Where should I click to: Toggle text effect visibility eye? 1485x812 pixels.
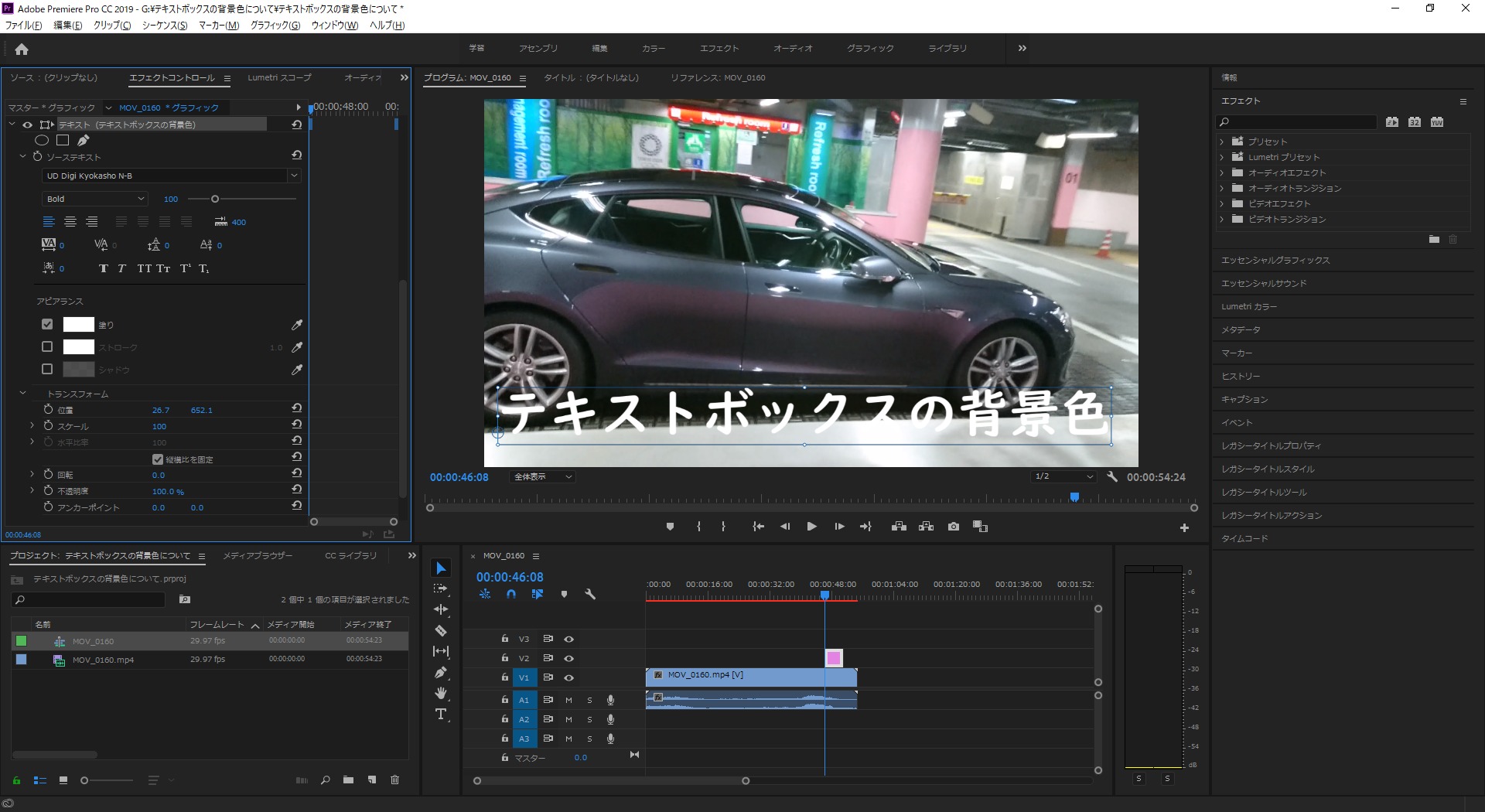[x=27, y=125]
